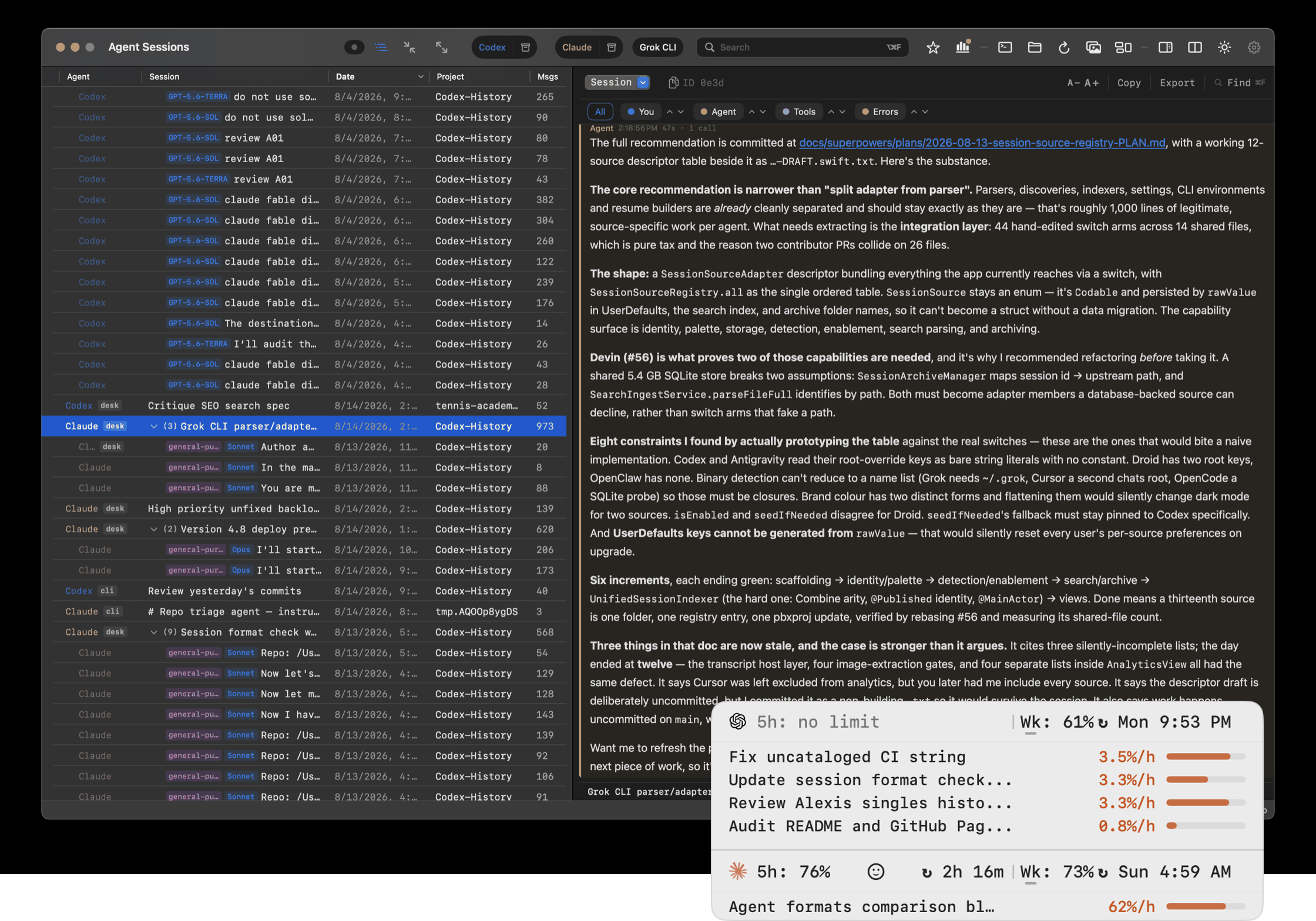
Task: Jump to next Agent message chevron
Action: click(763, 112)
